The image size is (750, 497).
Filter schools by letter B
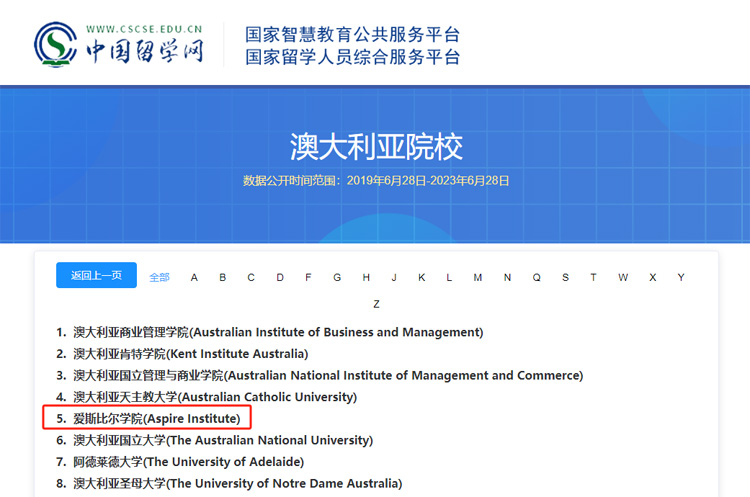coord(222,277)
